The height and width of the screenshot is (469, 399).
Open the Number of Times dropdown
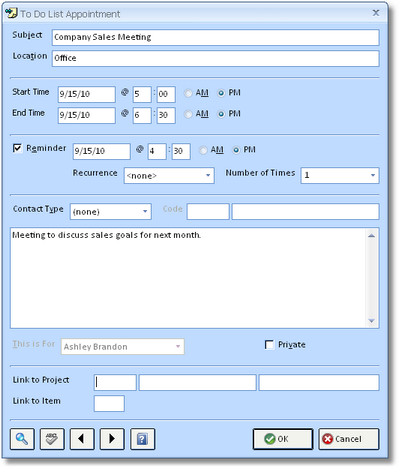pos(340,175)
